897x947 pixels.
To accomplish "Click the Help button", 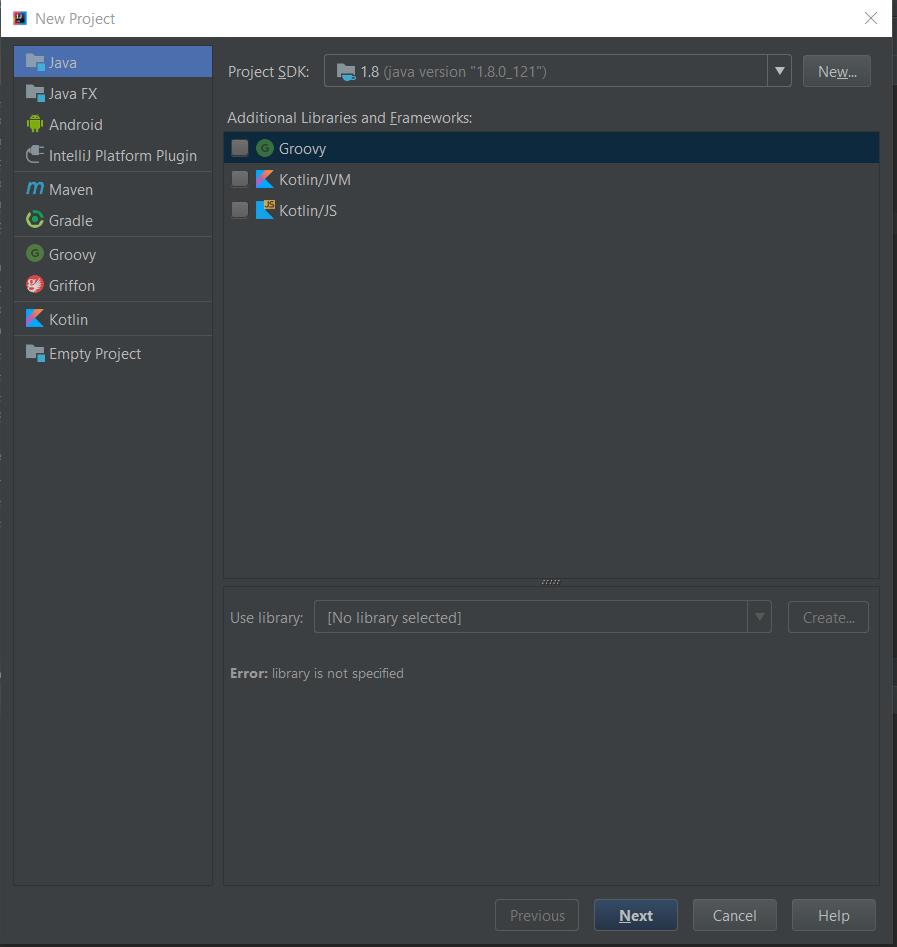I will pos(834,915).
